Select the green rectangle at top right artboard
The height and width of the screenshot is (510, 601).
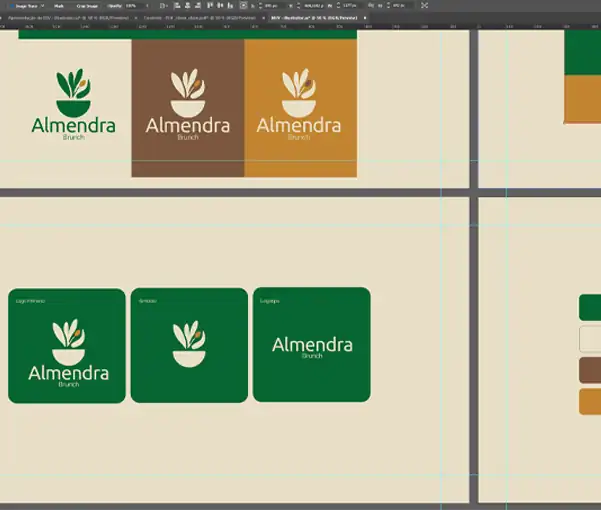583,52
